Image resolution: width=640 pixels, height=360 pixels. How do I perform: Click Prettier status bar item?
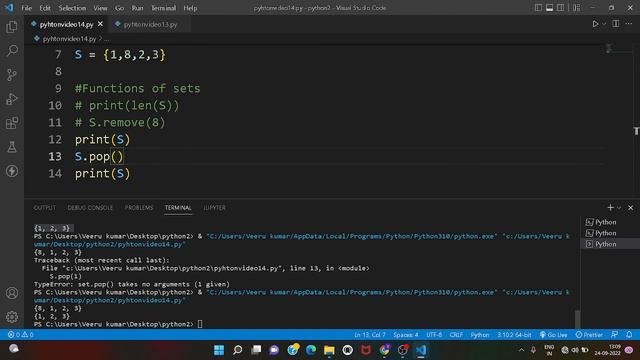pyautogui.click(x=589, y=335)
